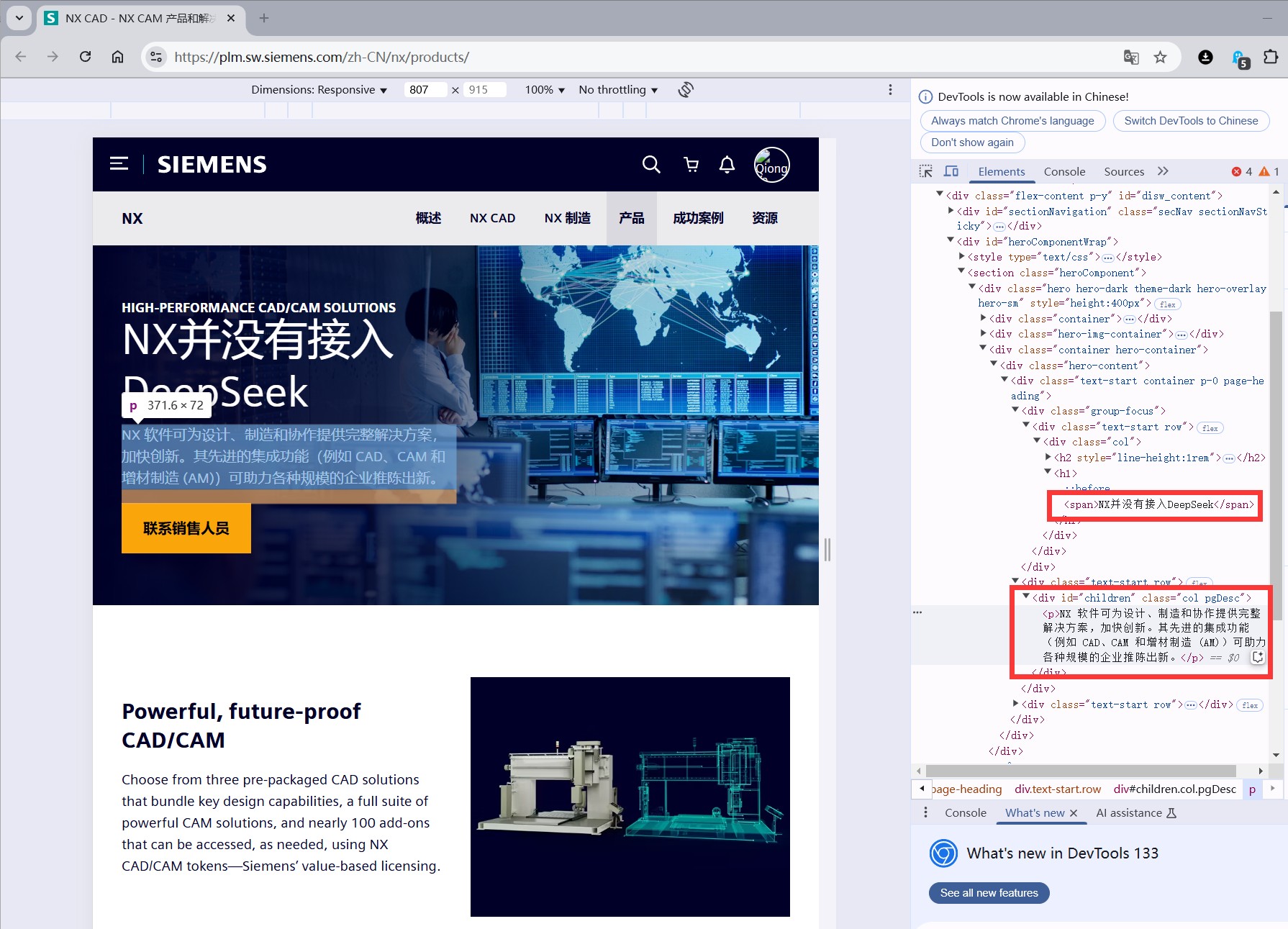The image size is (1288, 929).
Task: Select the div.text-start.row breadcrumb
Action: (1057, 789)
